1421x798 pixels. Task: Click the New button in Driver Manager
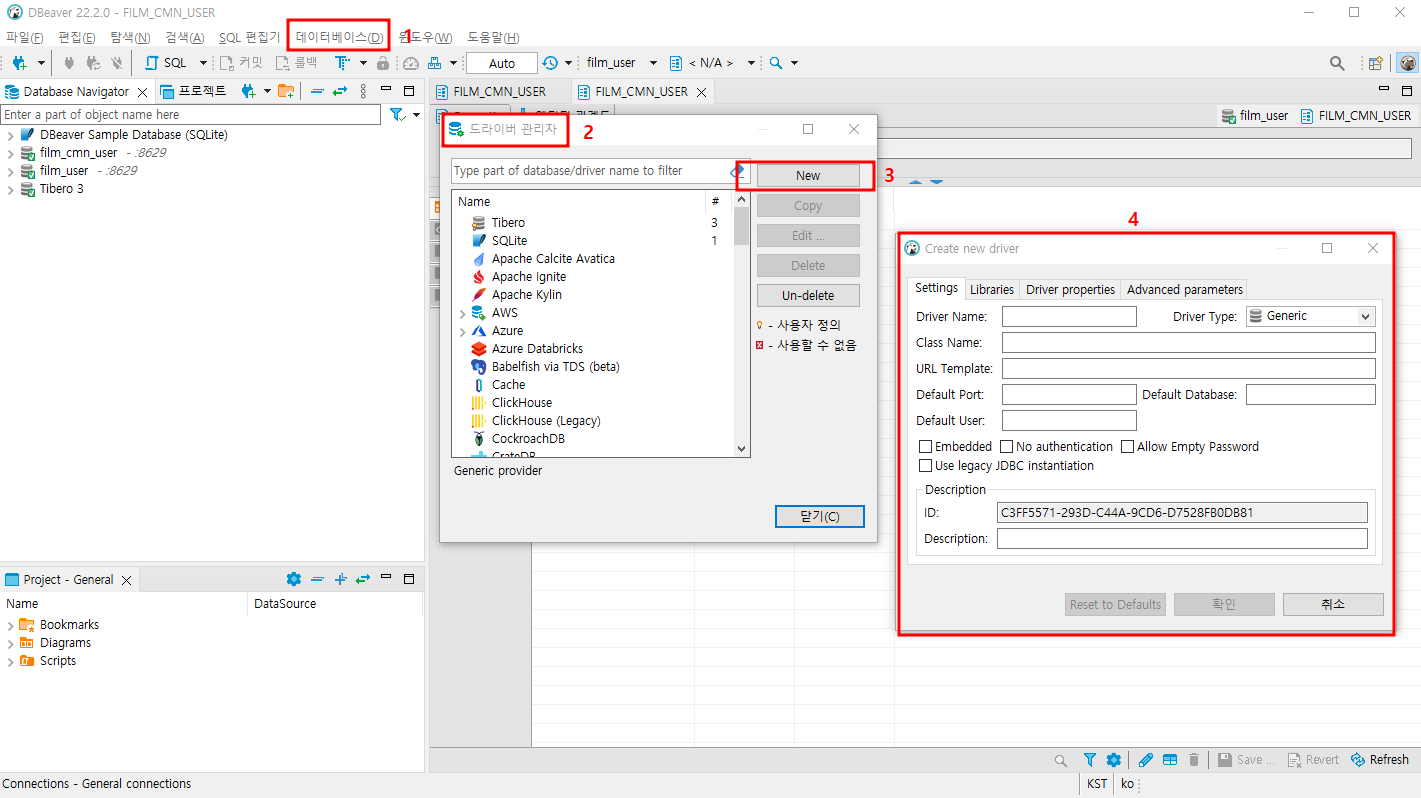(x=808, y=176)
